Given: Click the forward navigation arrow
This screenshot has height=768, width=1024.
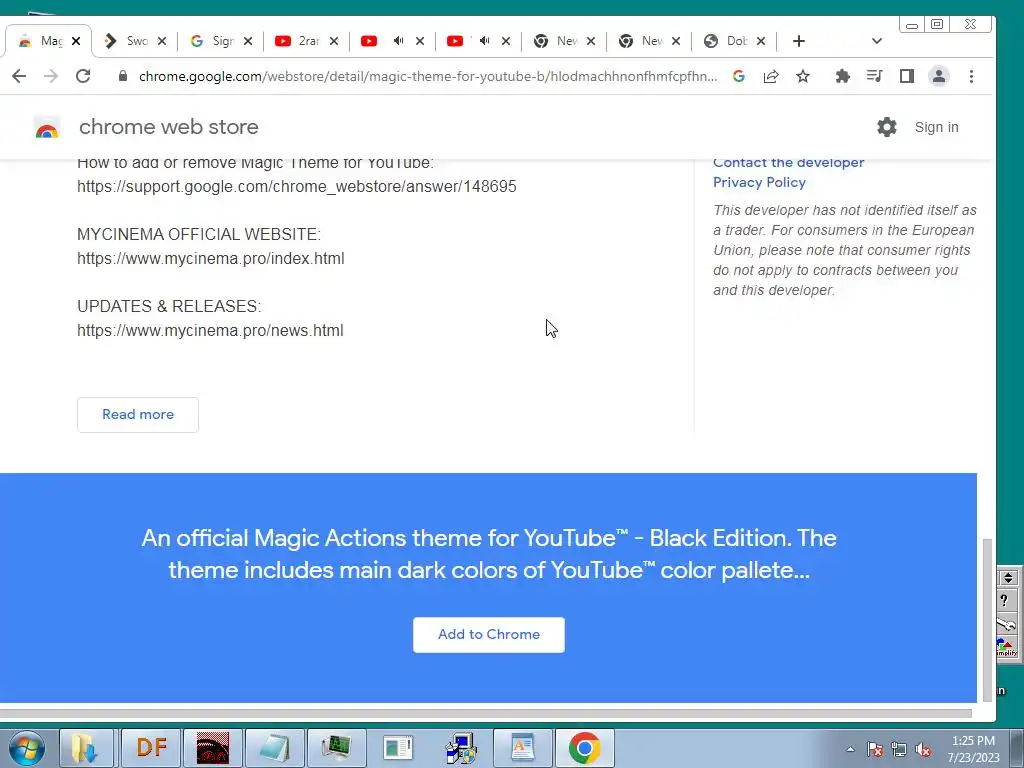Looking at the screenshot, I should (51, 76).
